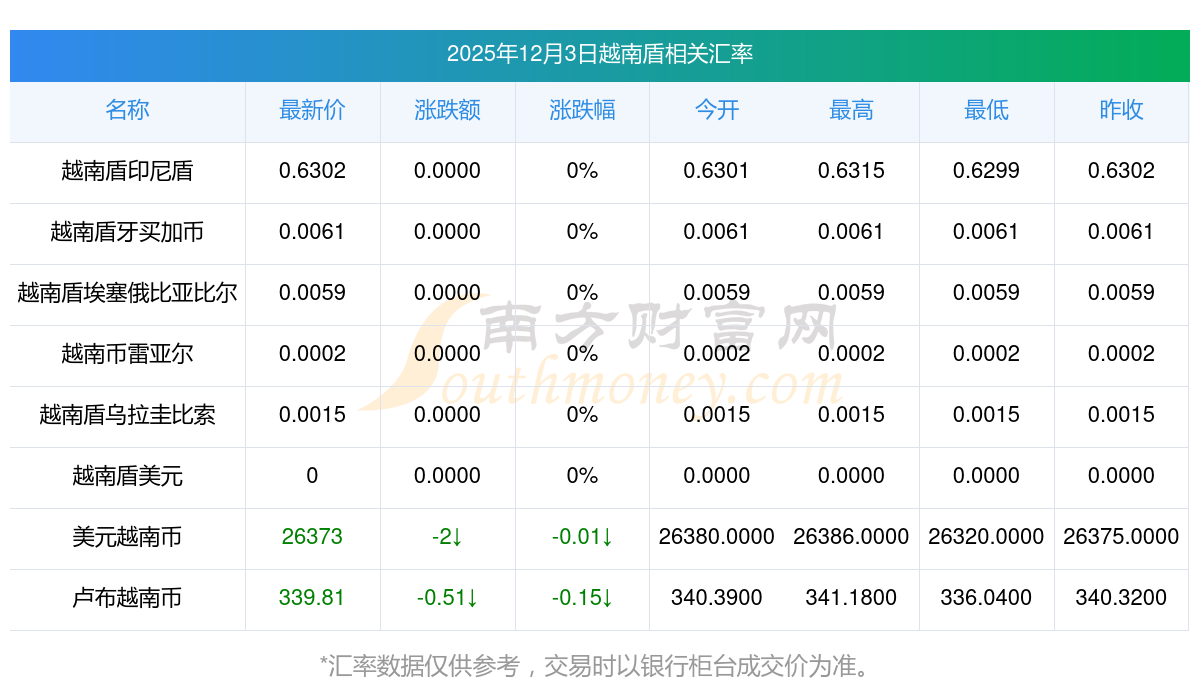Click the 最低 column header

pyautogui.click(x=986, y=110)
